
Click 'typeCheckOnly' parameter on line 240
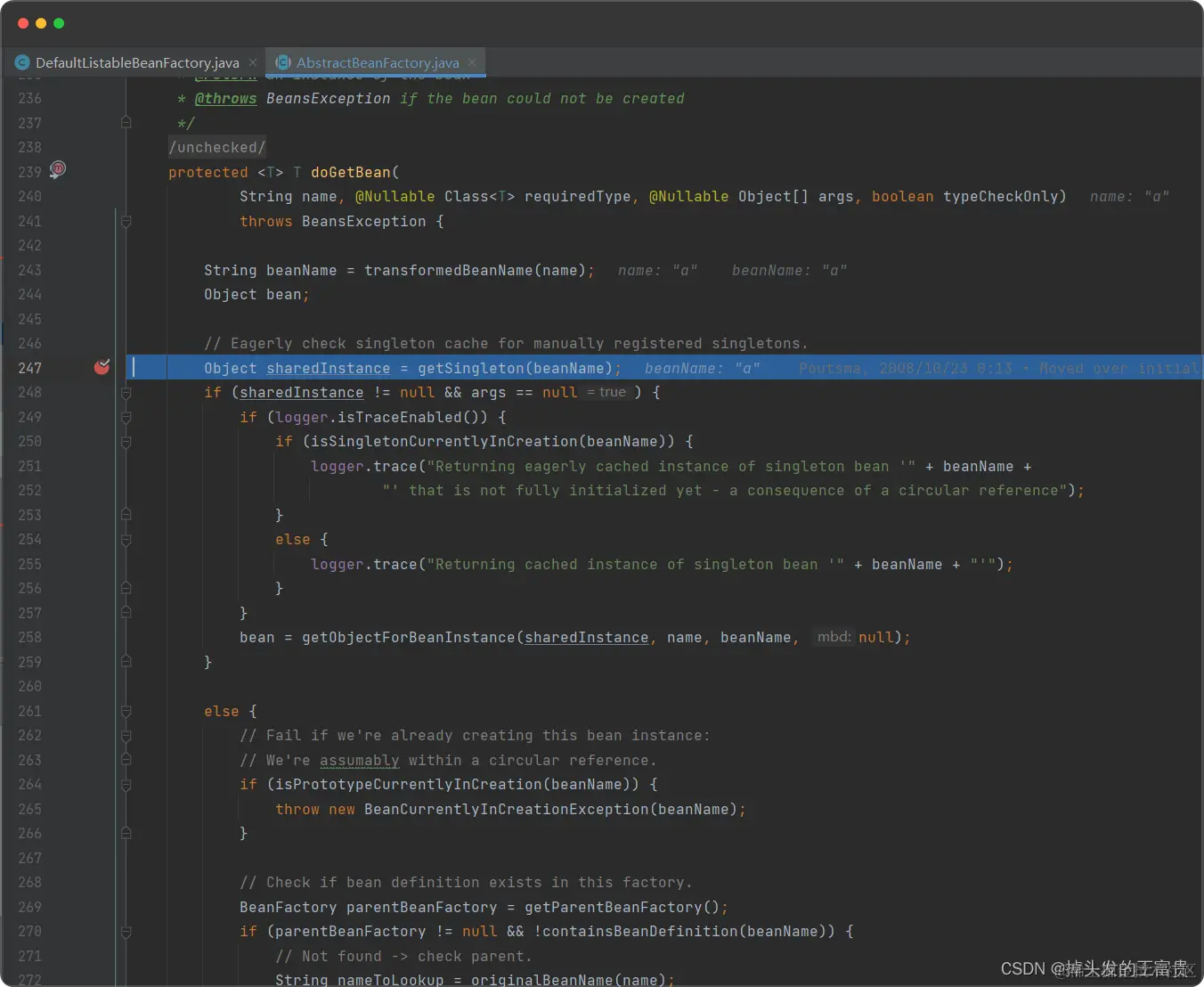pos(1000,197)
